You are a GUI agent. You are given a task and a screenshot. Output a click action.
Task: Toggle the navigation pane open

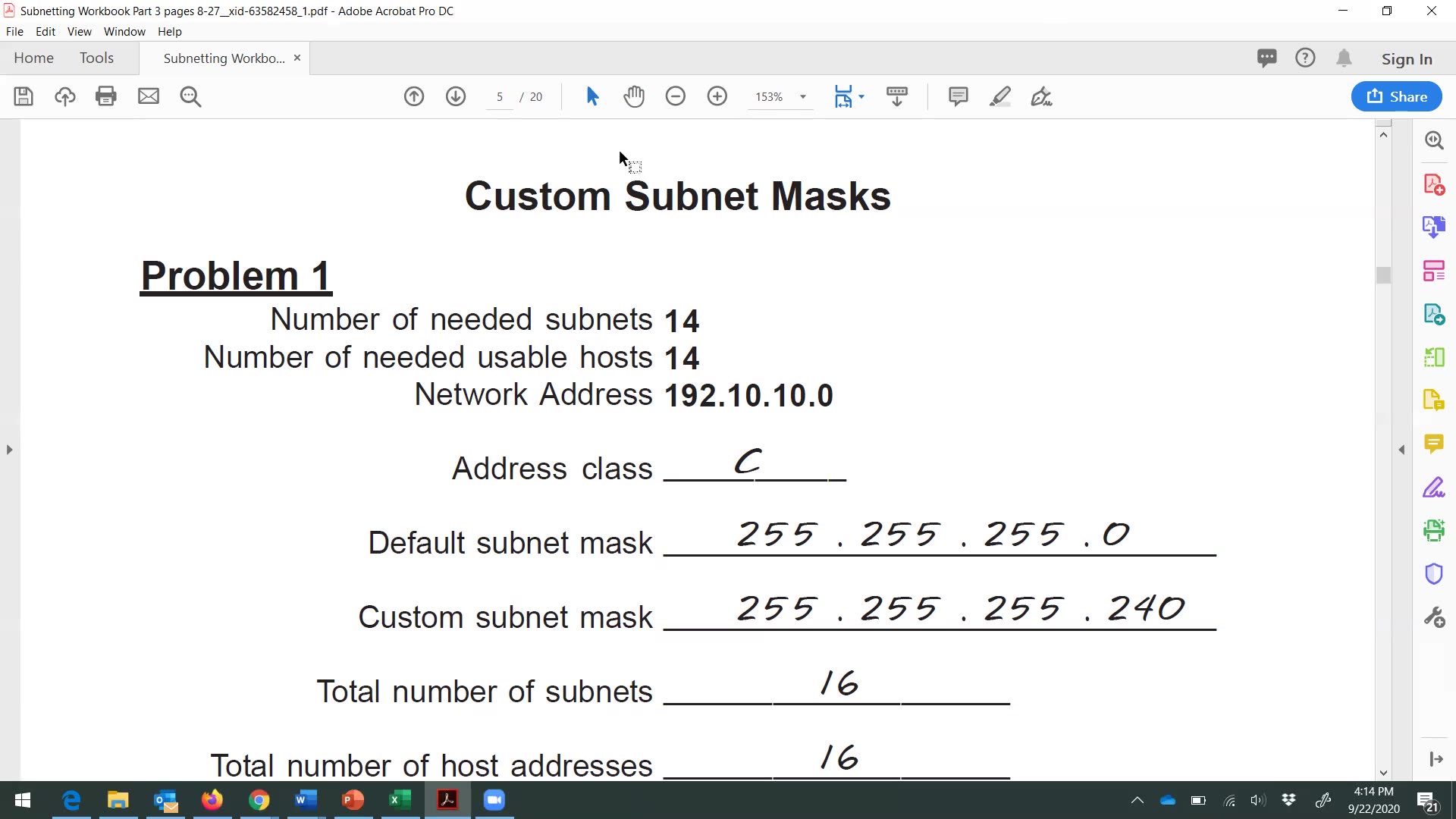pos(9,449)
